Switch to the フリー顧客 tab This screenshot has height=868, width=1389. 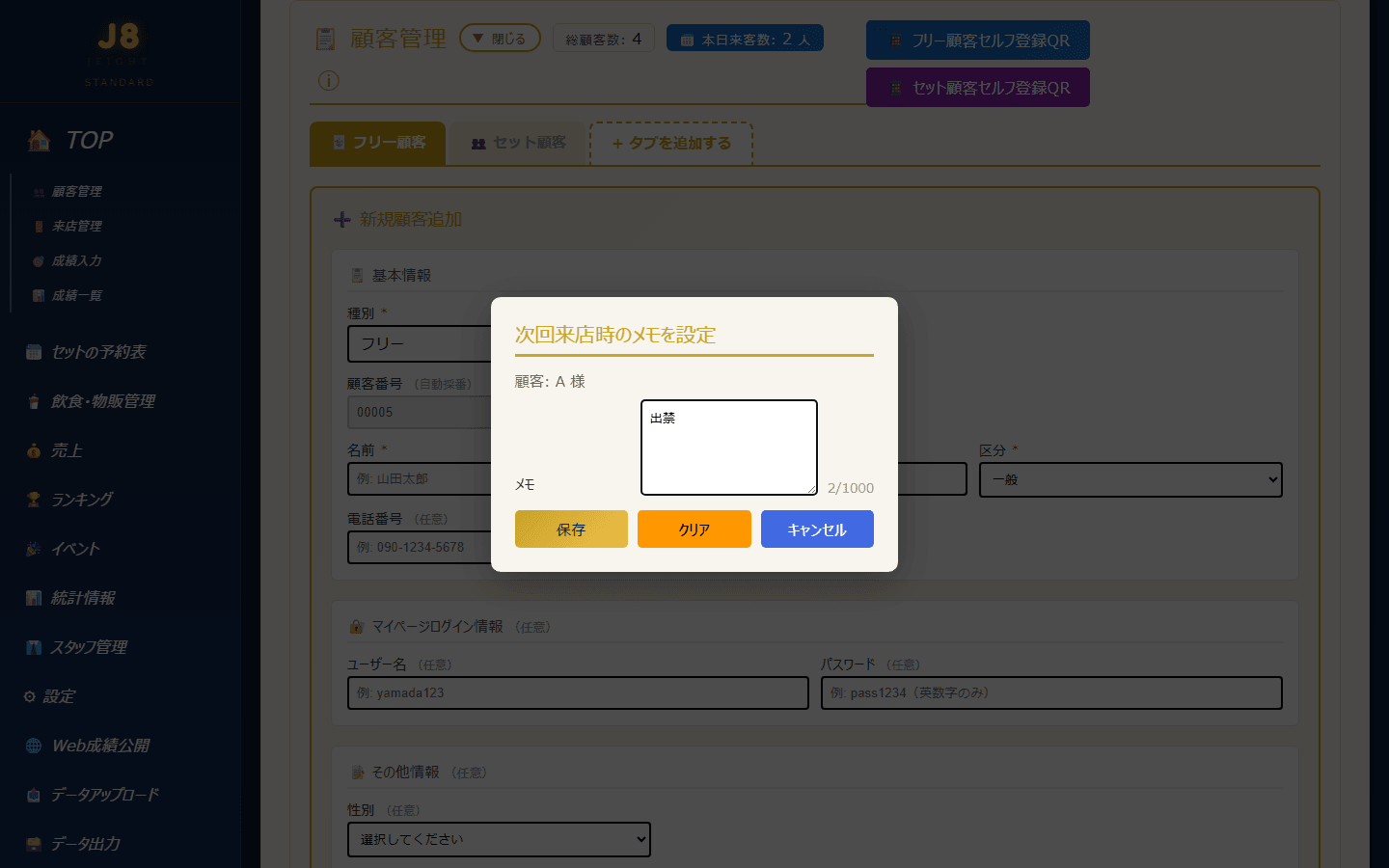coord(378,143)
